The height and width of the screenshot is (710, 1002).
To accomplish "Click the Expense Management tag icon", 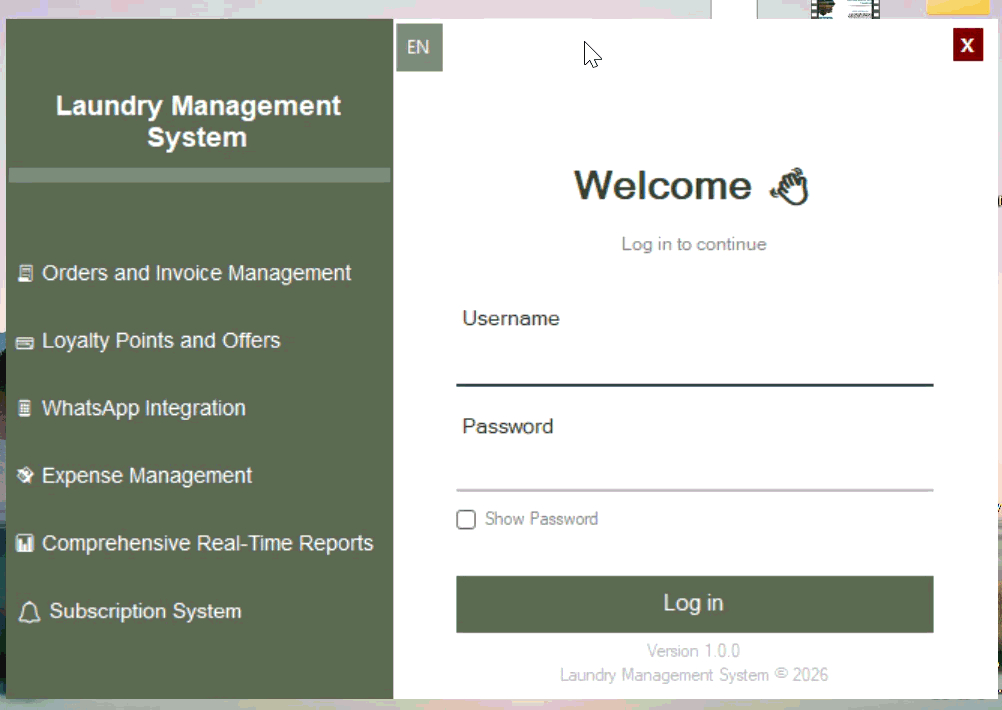I will (x=25, y=475).
